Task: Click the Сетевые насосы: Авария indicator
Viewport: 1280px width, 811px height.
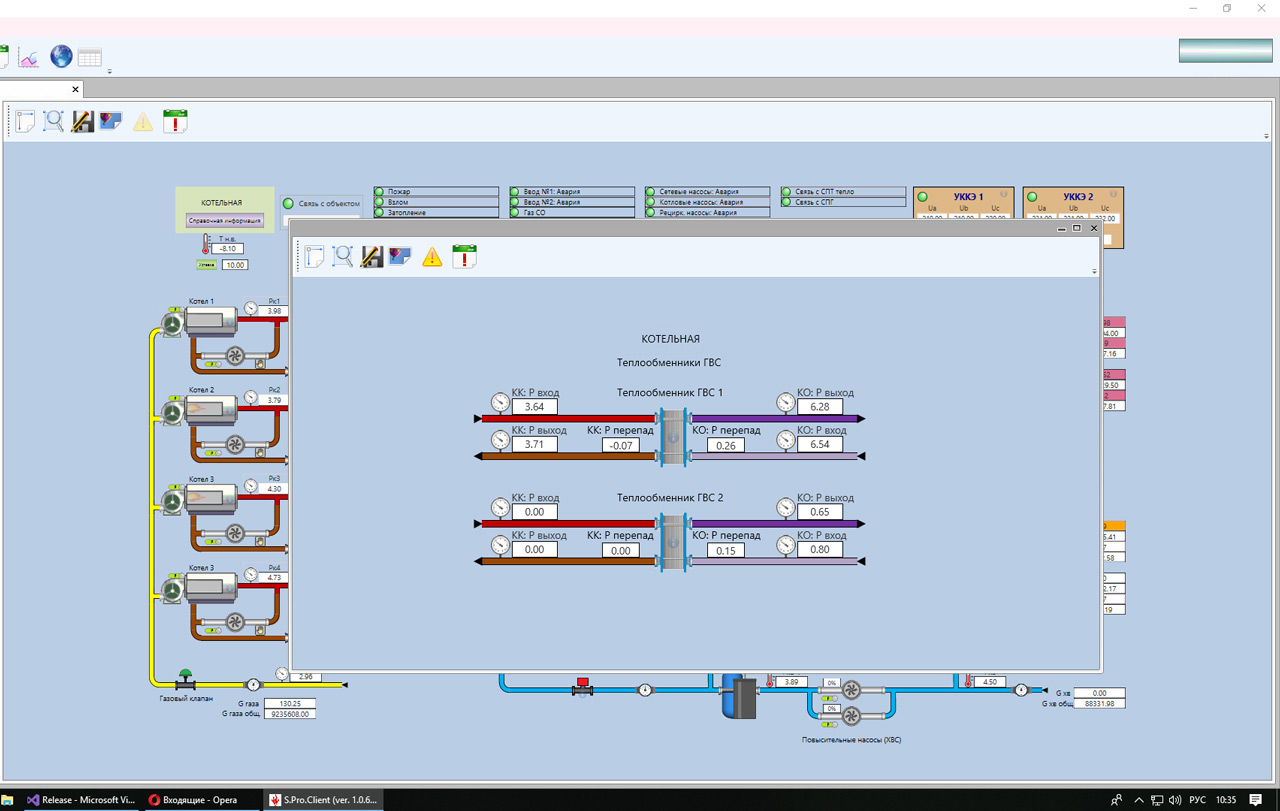Action: point(651,192)
